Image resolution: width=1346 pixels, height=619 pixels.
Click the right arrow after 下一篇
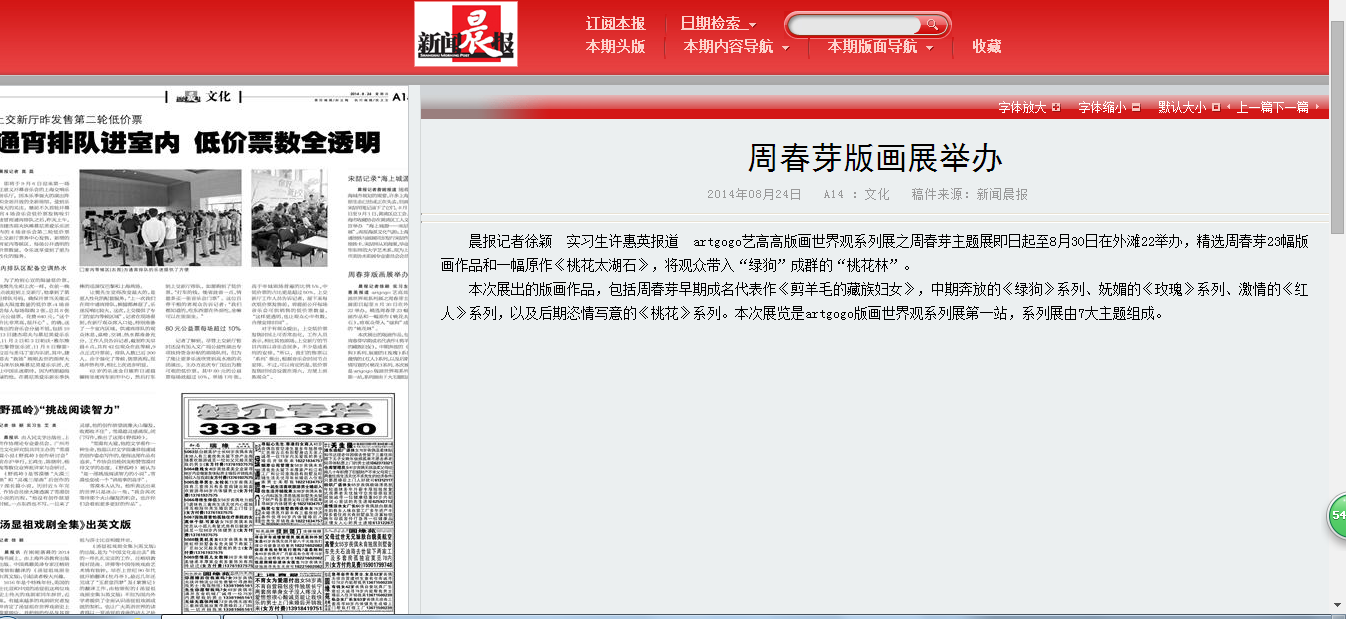tap(1316, 107)
